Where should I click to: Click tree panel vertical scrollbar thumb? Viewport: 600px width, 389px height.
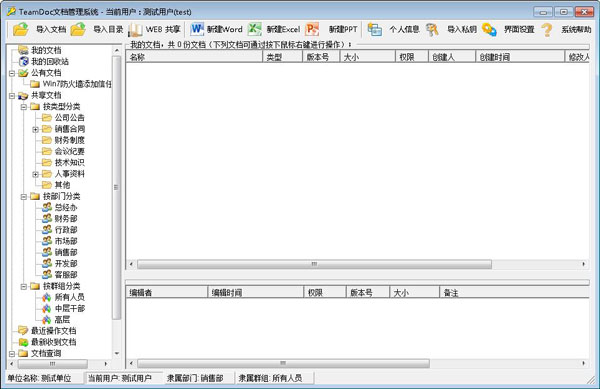(x=116, y=187)
